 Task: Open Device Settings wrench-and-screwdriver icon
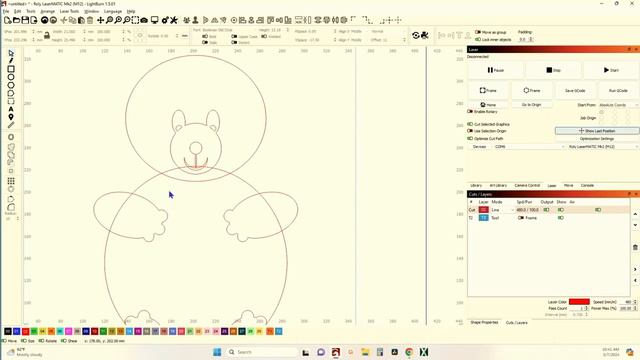(174, 20)
